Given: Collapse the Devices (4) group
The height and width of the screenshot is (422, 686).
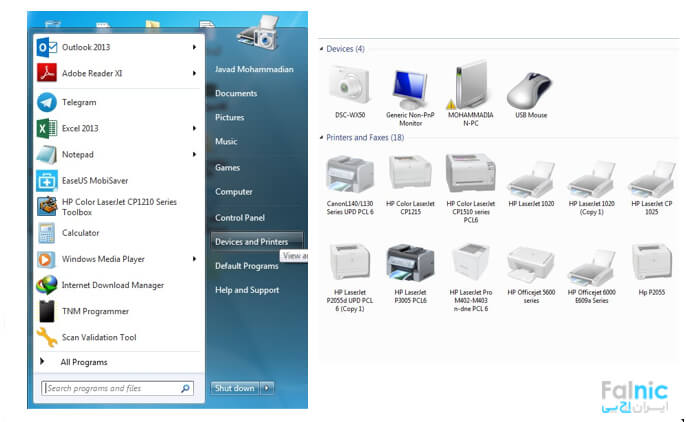Looking at the screenshot, I should coord(322,49).
